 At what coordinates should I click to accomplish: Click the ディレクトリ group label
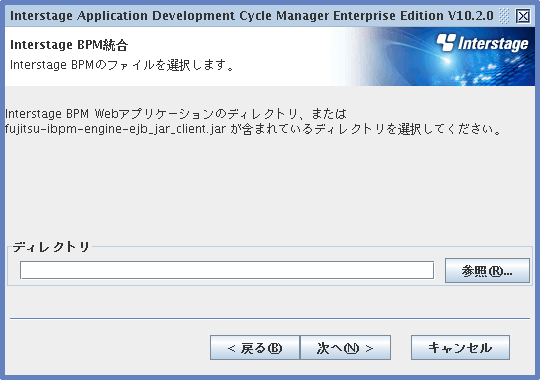click(51, 247)
